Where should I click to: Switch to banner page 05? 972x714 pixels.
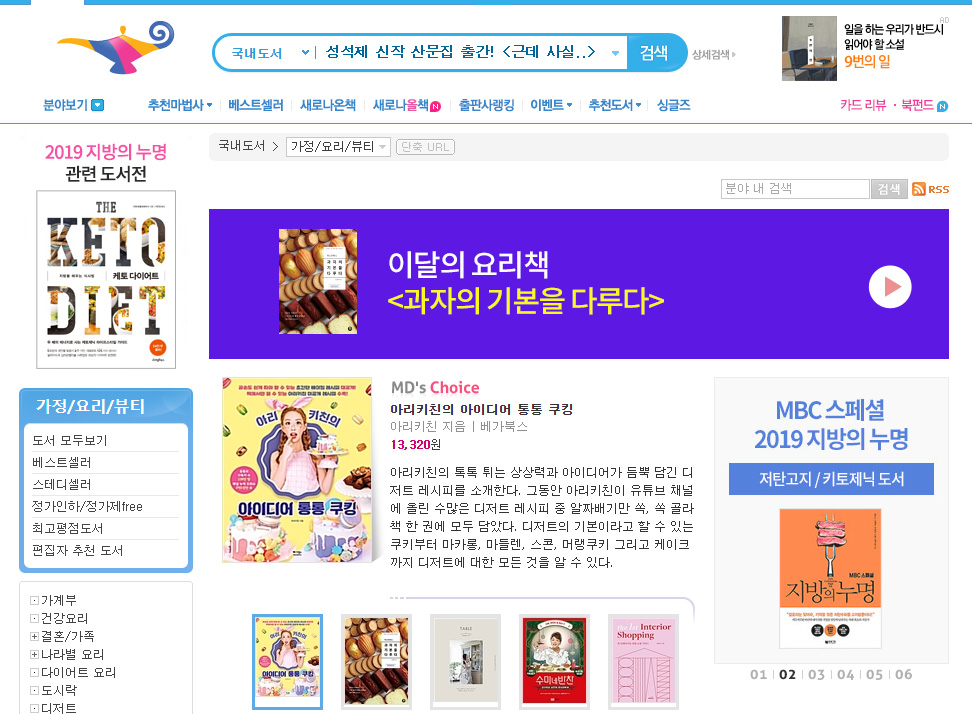[875, 674]
